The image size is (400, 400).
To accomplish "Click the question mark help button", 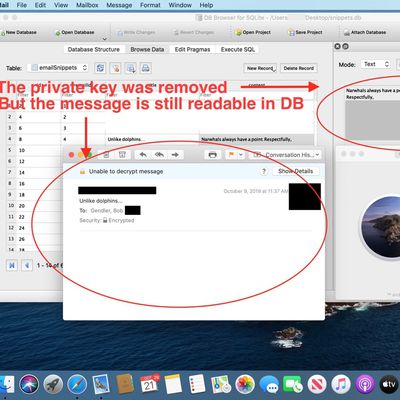I will click(264, 171).
